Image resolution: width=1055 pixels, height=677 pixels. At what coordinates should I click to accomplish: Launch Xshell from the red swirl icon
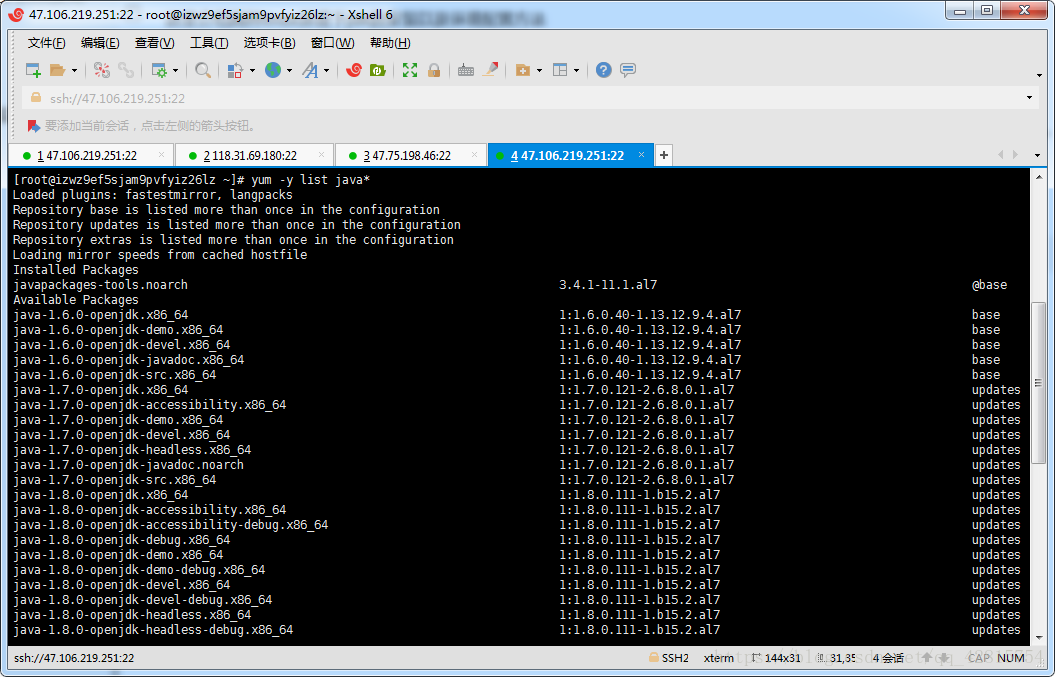click(x=353, y=70)
